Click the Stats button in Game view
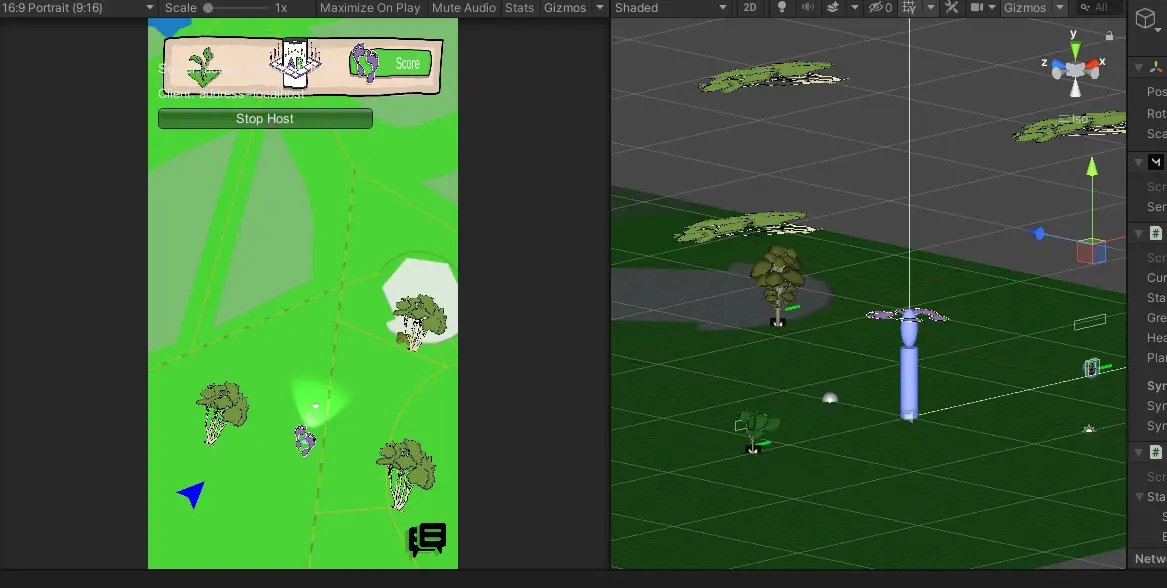1167x588 pixels. coord(519,8)
